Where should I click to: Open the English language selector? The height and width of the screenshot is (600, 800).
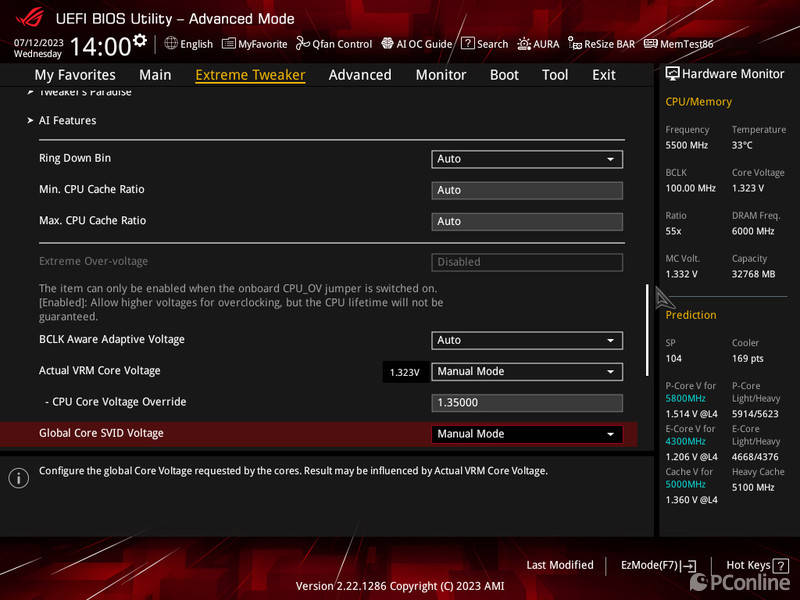189,44
